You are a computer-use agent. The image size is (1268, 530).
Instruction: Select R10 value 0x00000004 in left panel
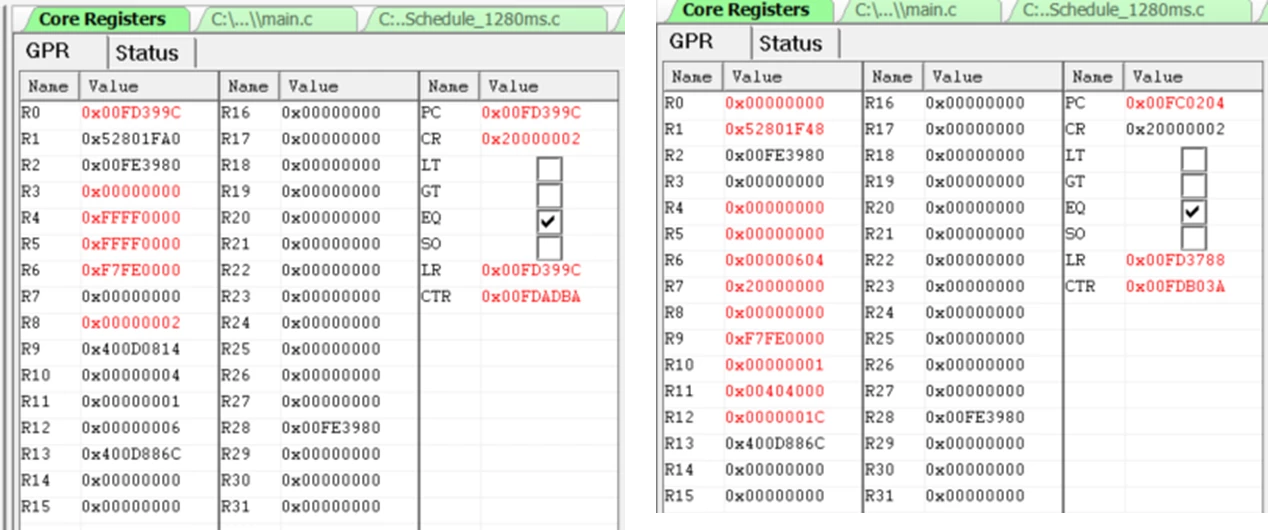click(131, 375)
